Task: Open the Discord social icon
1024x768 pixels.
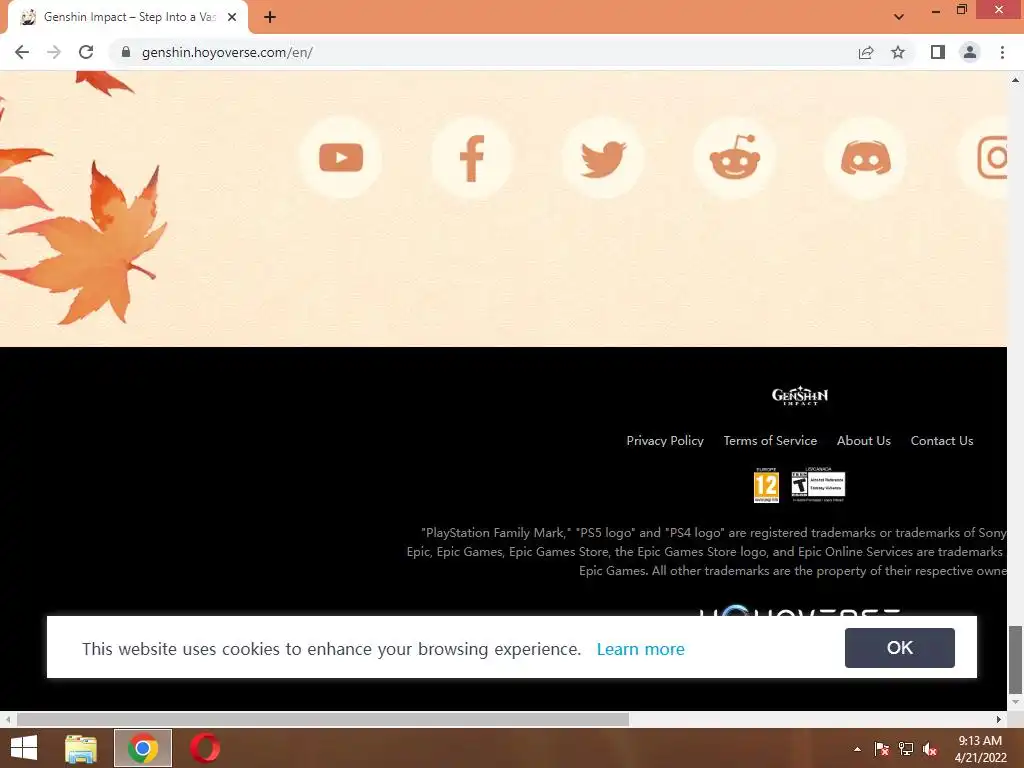Action: (x=866, y=157)
